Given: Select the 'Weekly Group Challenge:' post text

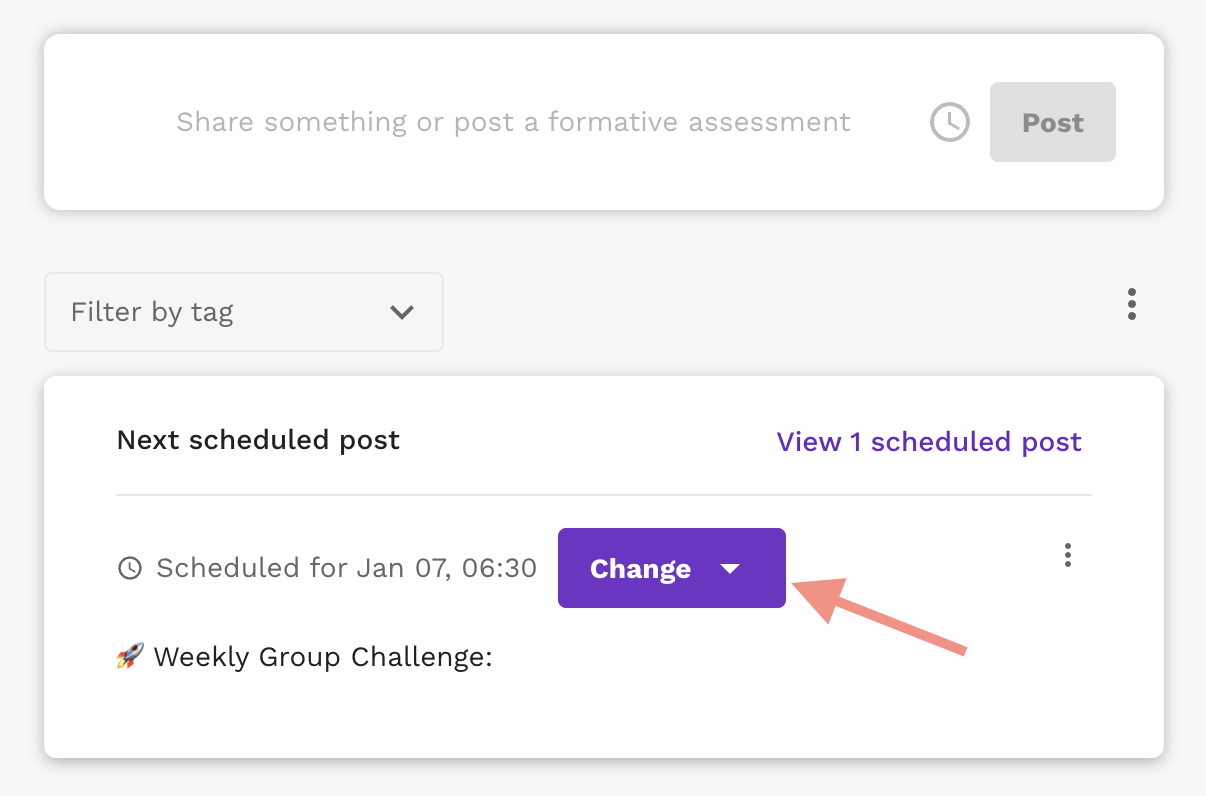Looking at the screenshot, I should [323, 657].
